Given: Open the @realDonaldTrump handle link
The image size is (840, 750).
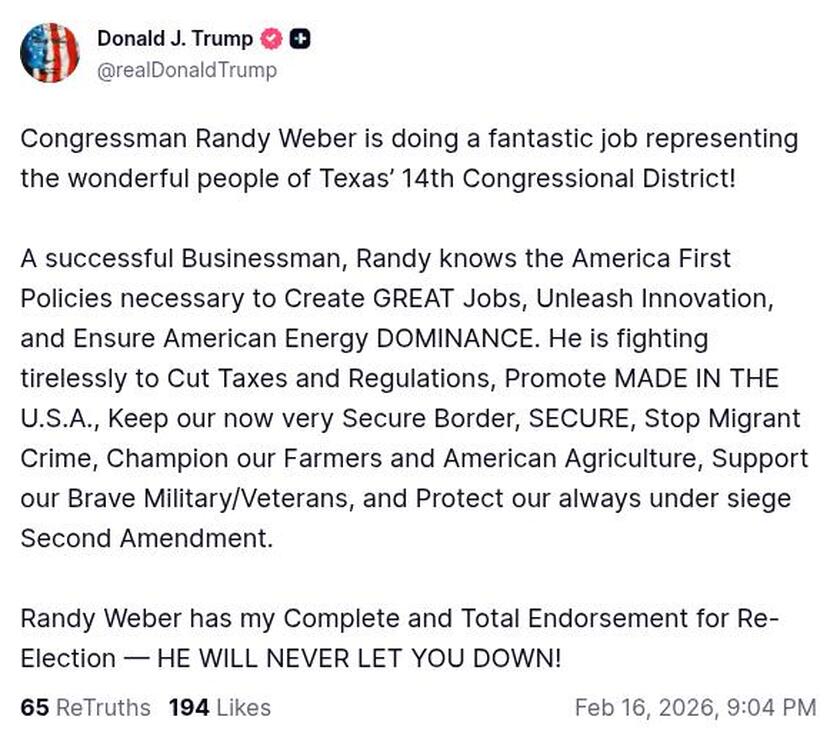Looking at the screenshot, I should 187,70.
